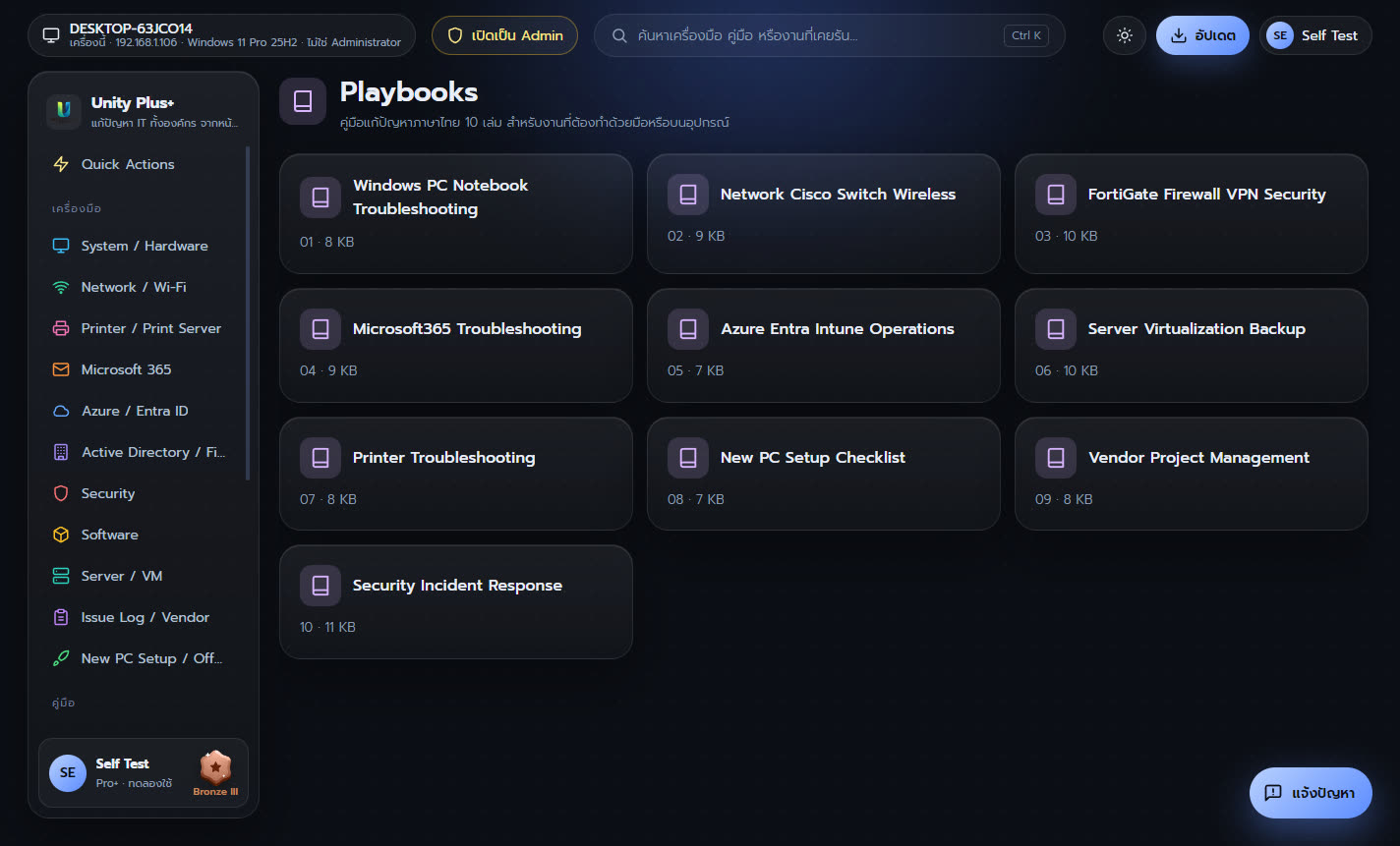Click the Bronze III rank badge
This screenshot has width=1400, height=846.
pos(215,773)
